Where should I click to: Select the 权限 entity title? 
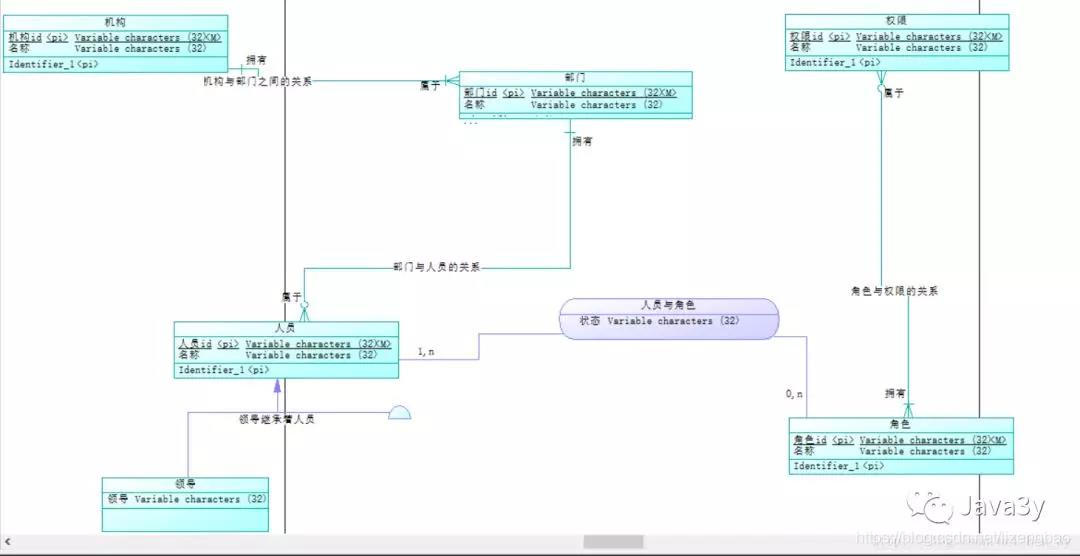[897, 21]
